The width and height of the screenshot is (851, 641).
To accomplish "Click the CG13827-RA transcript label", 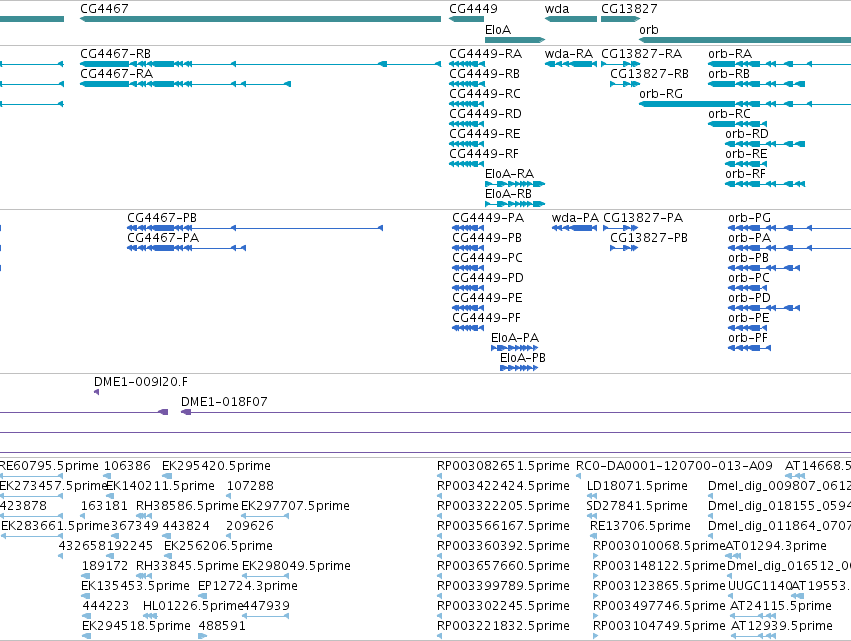I will click(642, 54).
